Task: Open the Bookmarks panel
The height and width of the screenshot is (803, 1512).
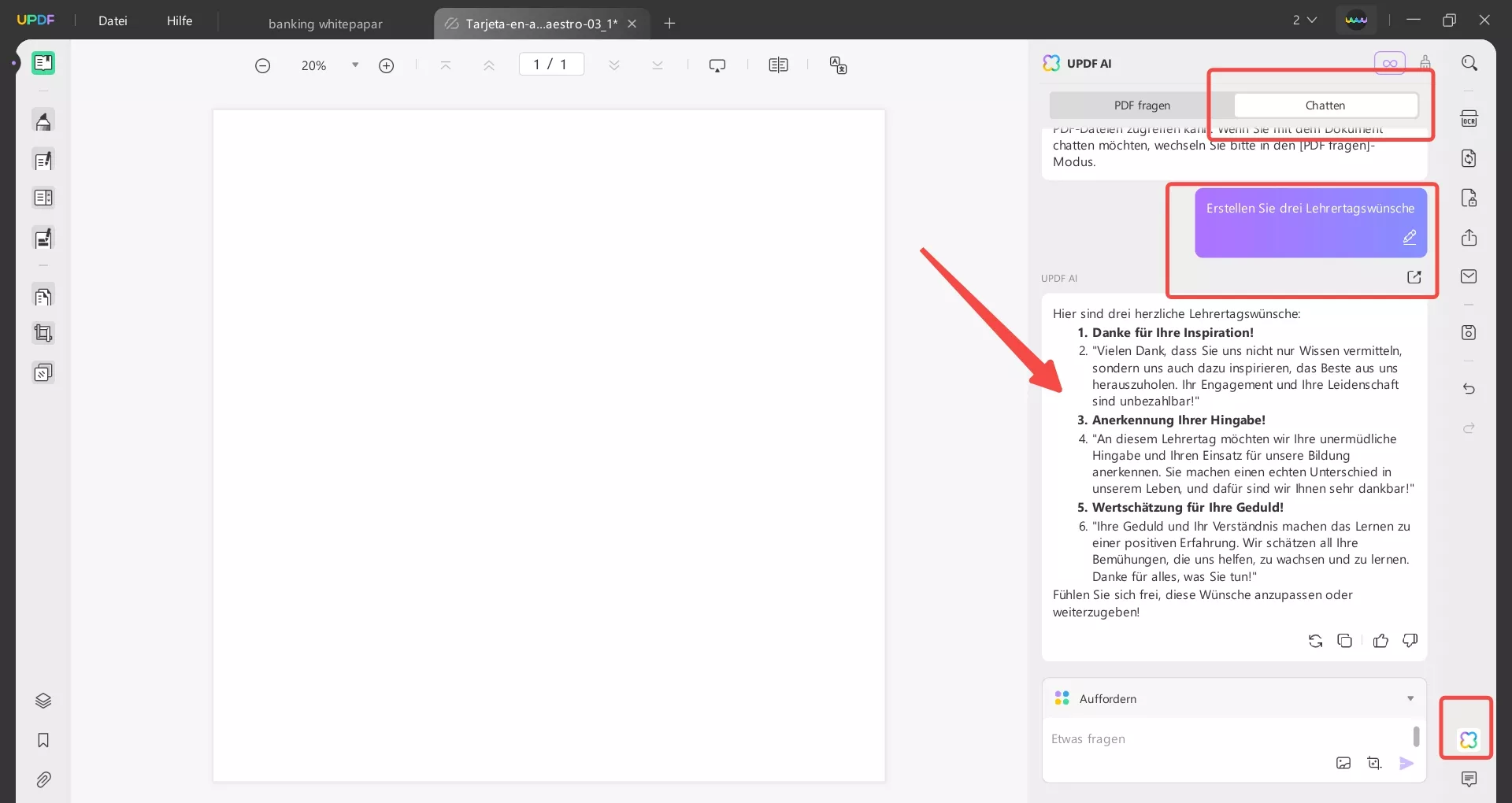Action: coord(43,740)
